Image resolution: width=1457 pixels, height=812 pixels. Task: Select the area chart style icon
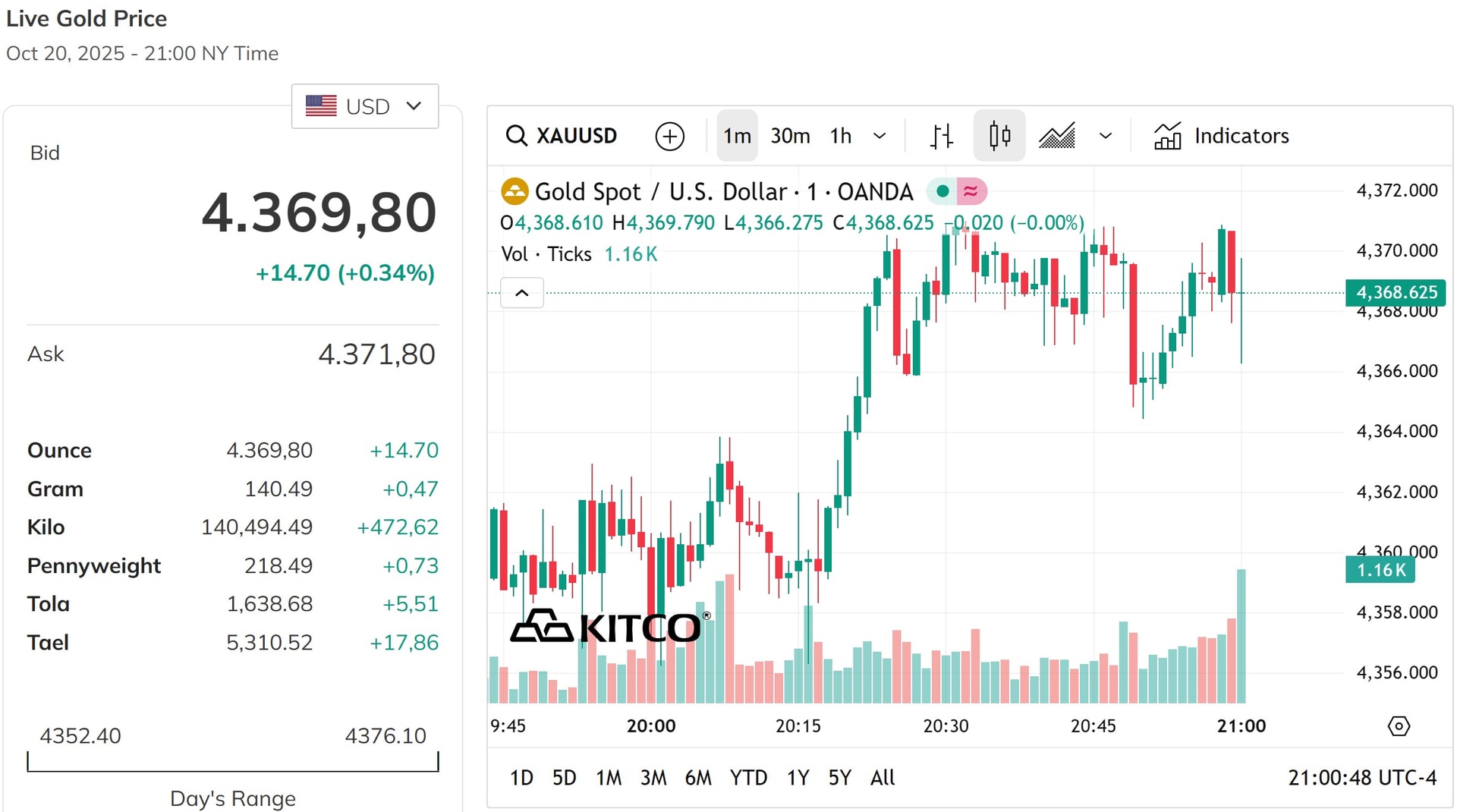pyautogui.click(x=1057, y=136)
